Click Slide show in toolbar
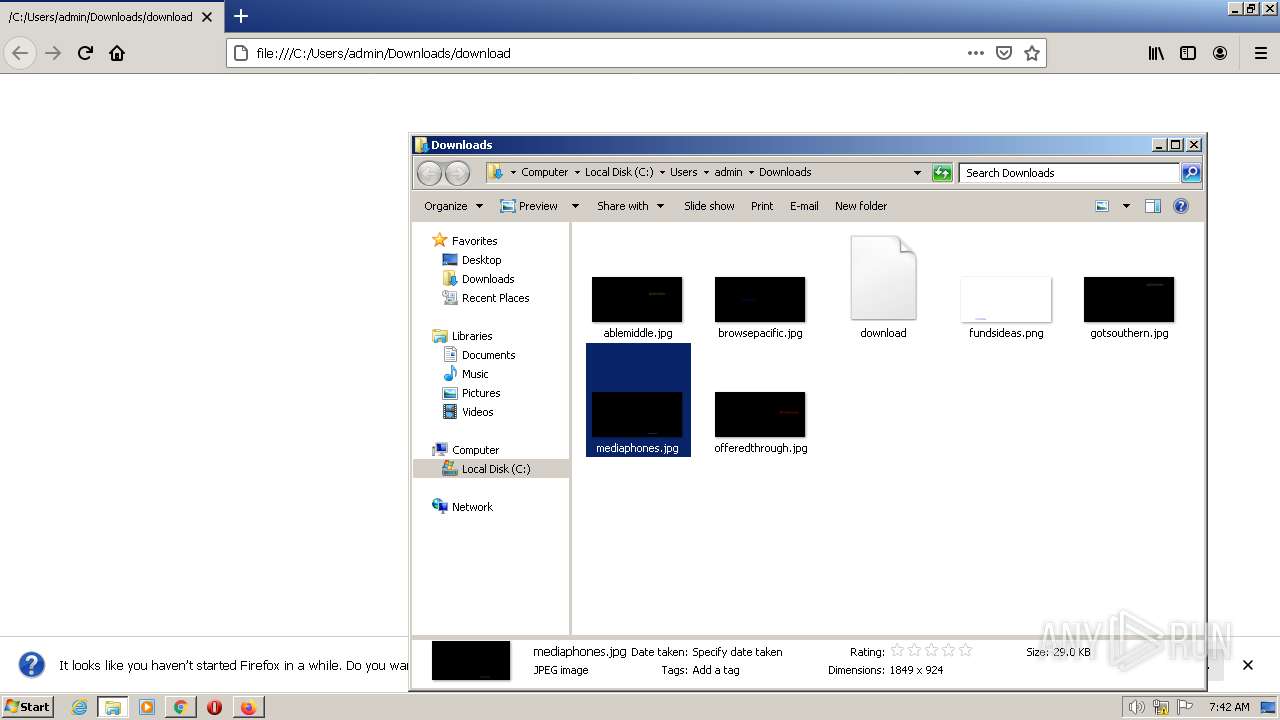The height and width of the screenshot is (720, 1280). click(709, 206)
